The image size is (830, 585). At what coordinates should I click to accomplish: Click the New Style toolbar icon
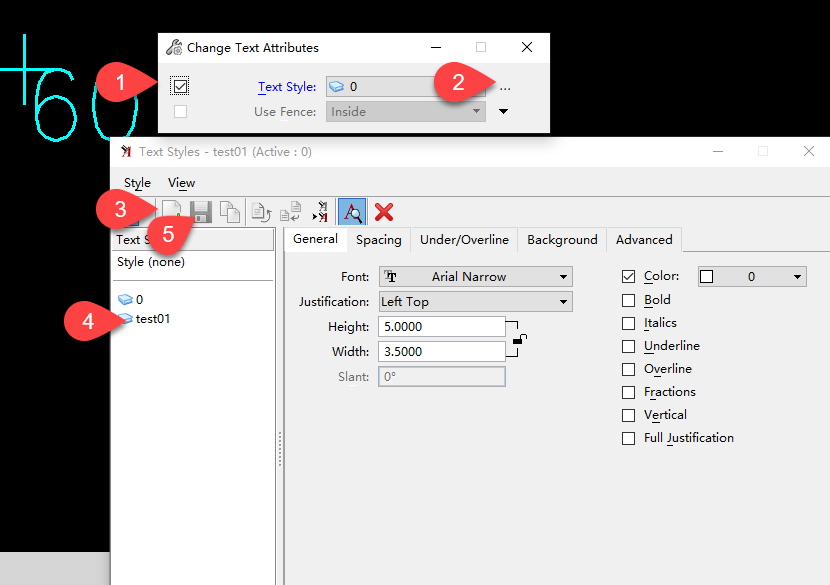[172, 212]
